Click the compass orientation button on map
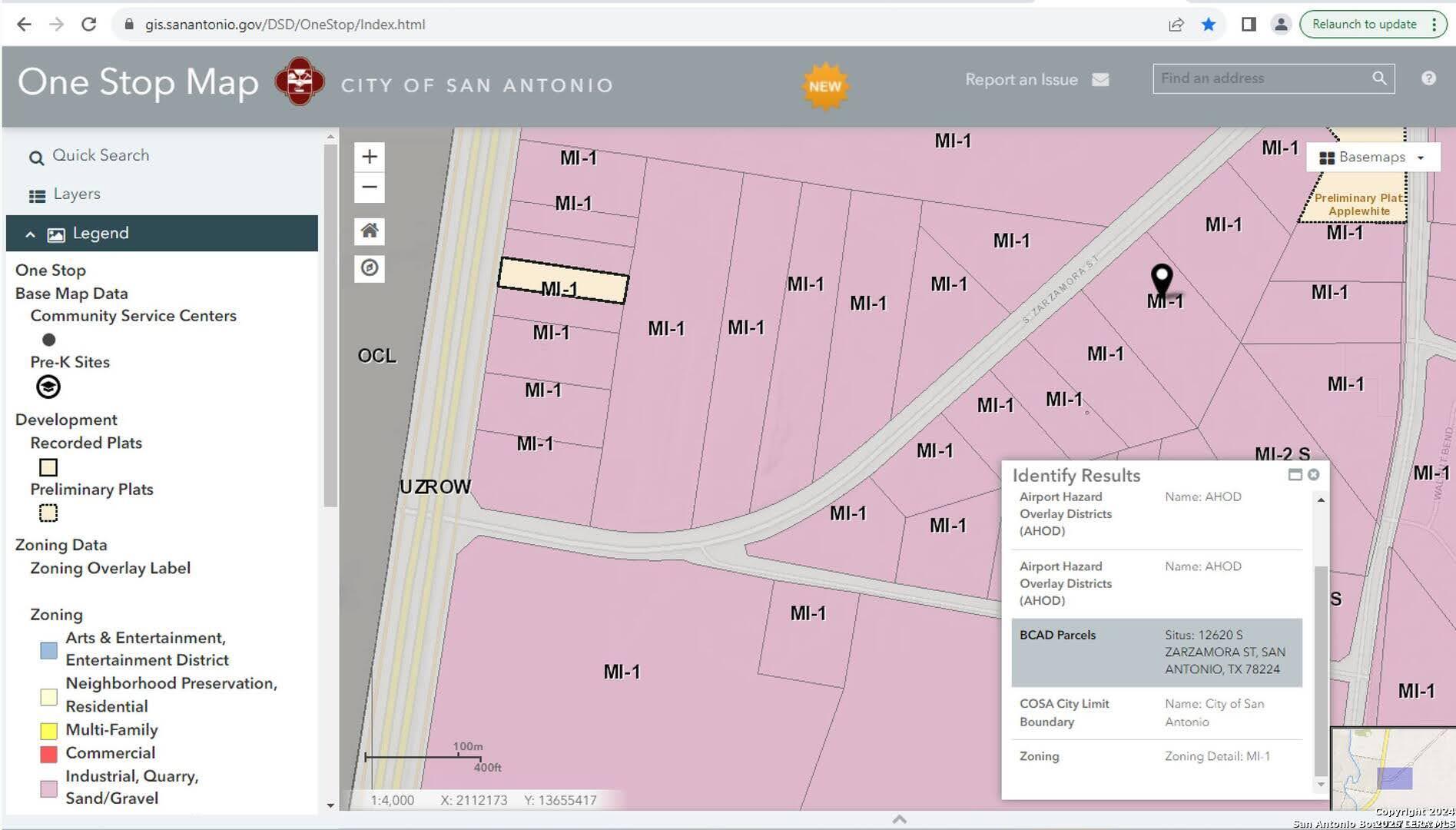 [370, 268]
